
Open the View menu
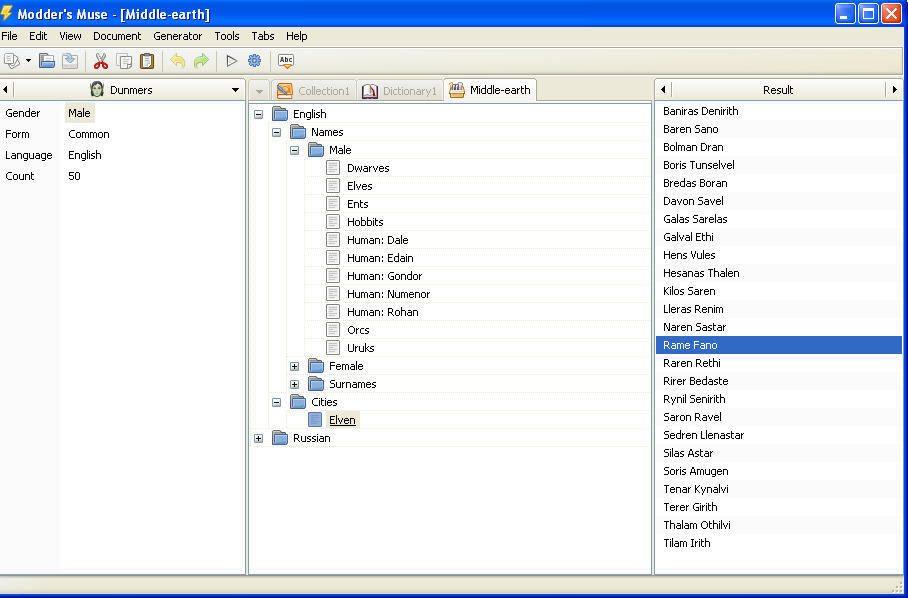pos(70,36)
